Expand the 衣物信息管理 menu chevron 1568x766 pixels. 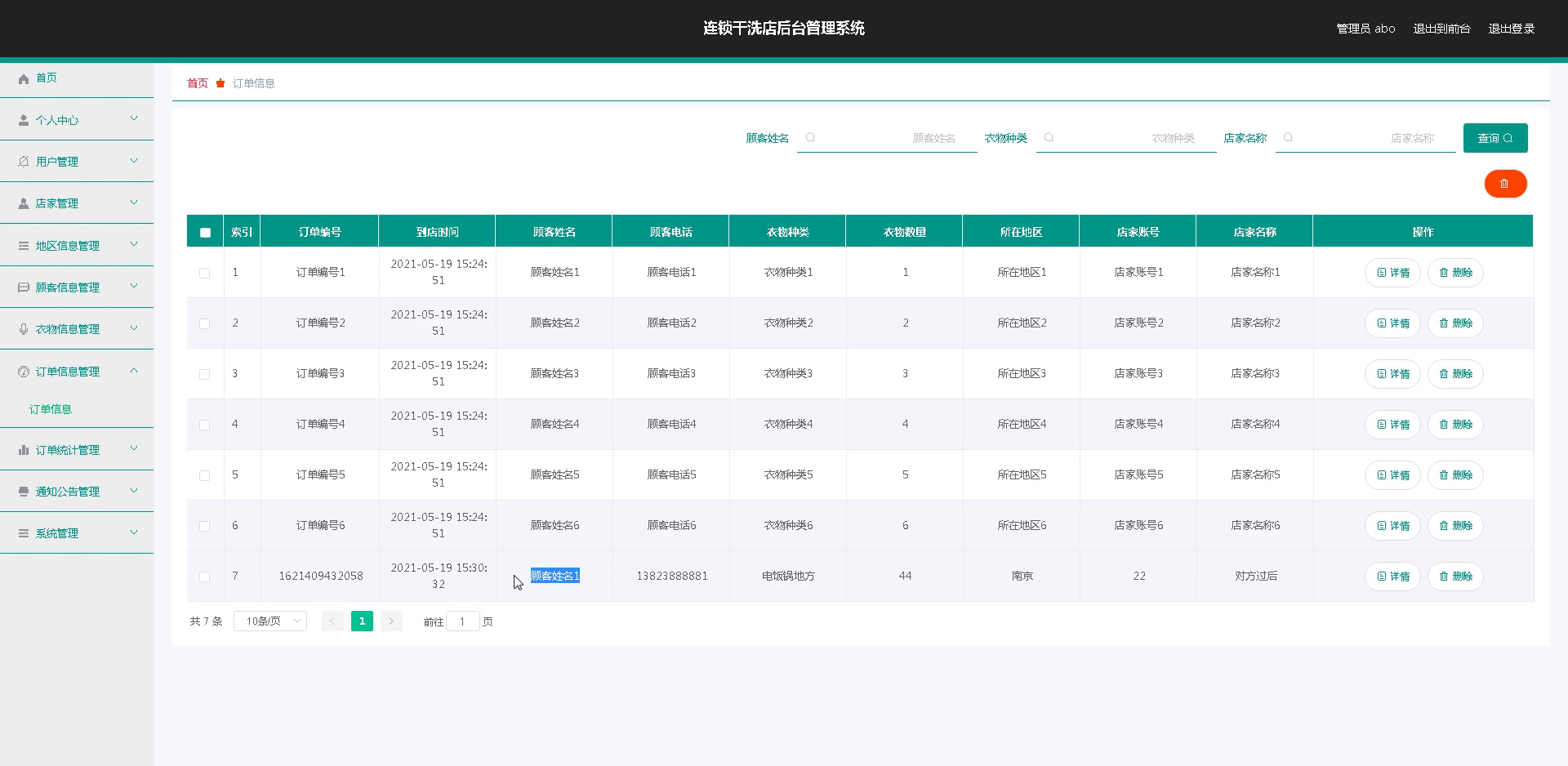[x=134, y=328]
